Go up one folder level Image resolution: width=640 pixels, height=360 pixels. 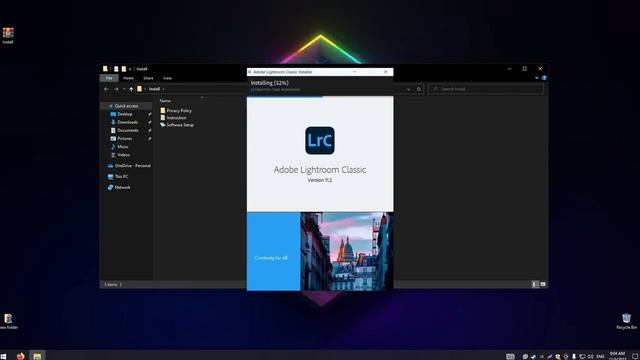click(131, 89)
